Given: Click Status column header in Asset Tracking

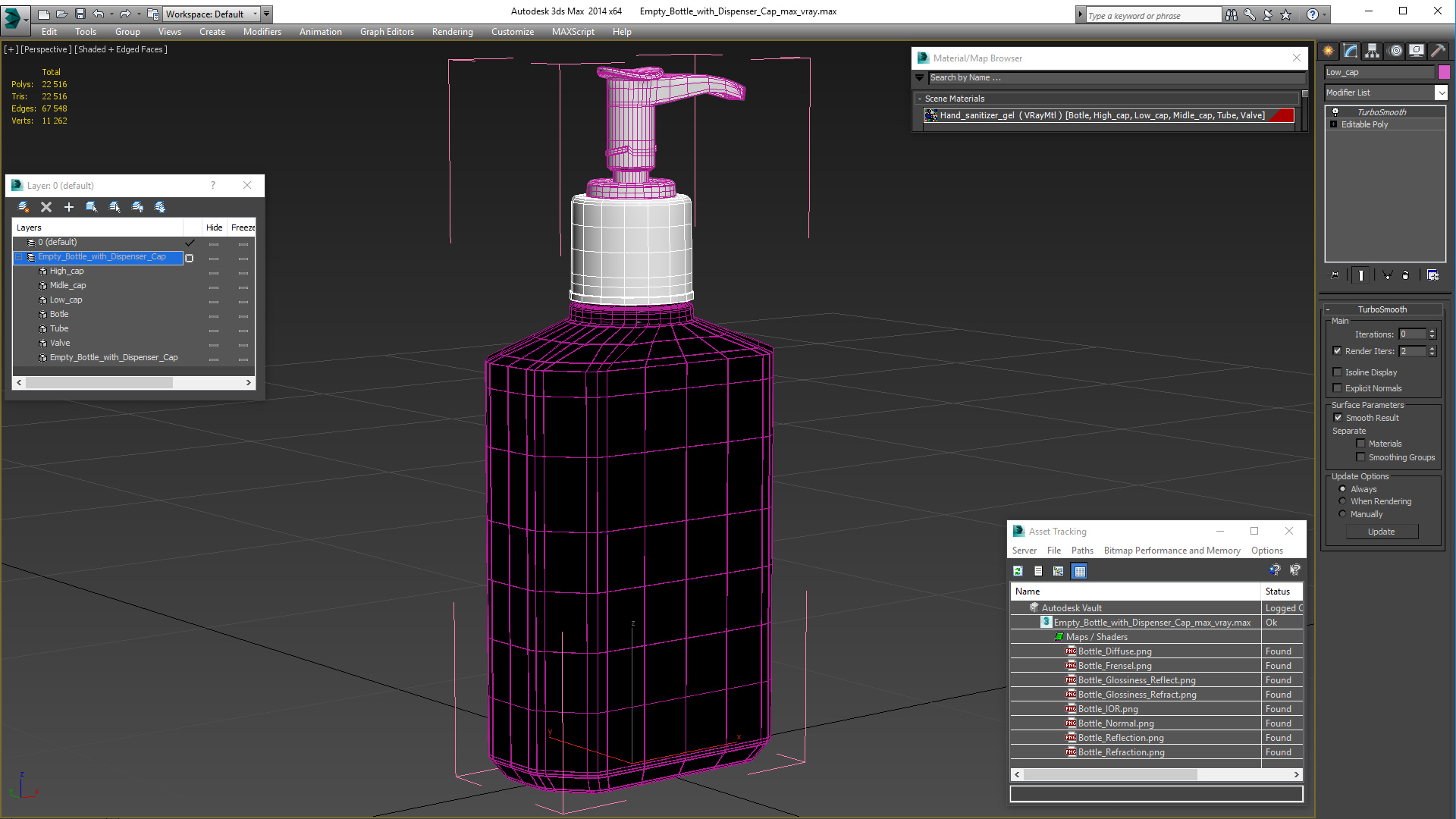Looking at the screenshot, I should [1281, 591].
